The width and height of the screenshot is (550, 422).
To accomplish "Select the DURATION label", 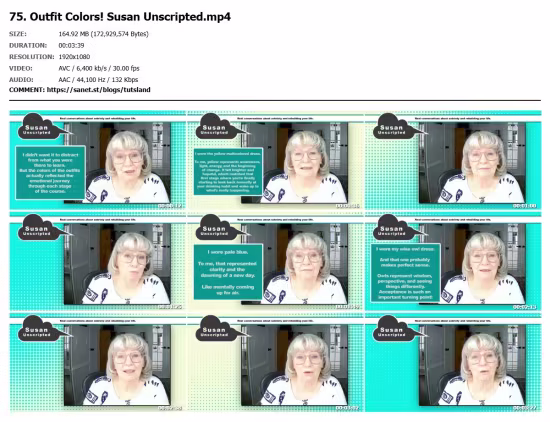I will pyautogui.click(x=28, y=45).
